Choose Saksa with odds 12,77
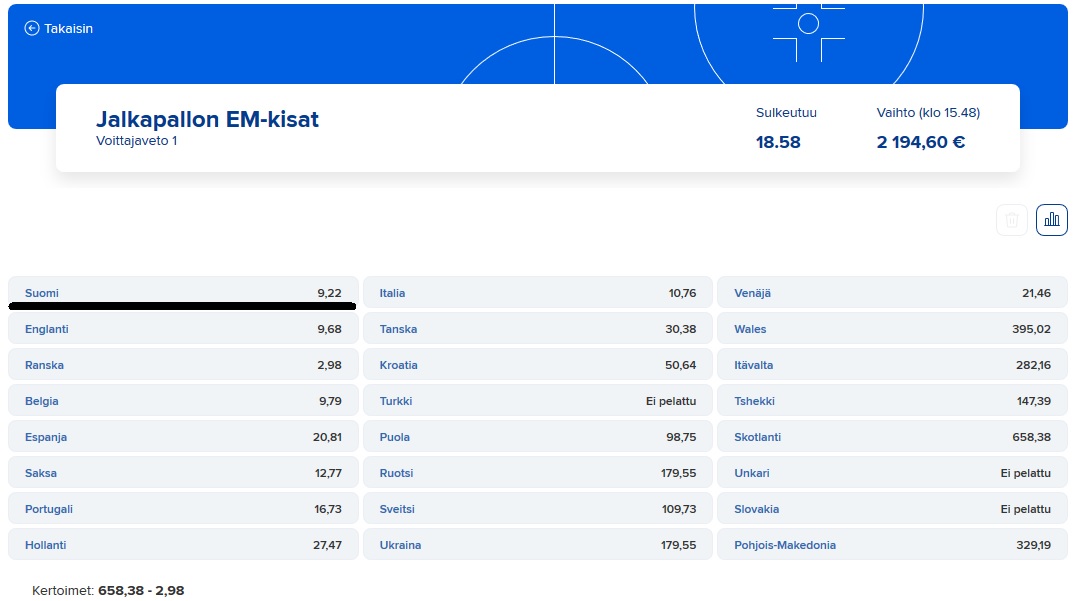The height and width of the screenshot is (601, 1079). pyautogui.click(x=183, y=473)
